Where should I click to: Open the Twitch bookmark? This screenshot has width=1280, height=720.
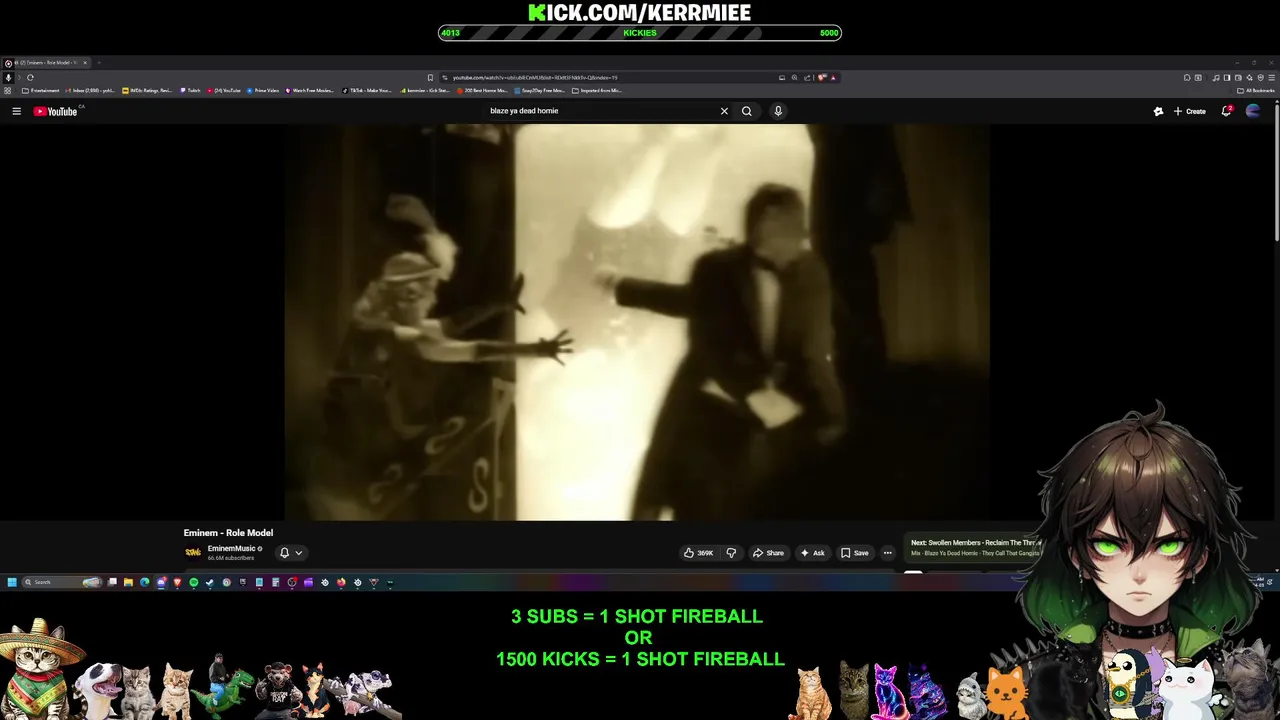coord(190,90)
